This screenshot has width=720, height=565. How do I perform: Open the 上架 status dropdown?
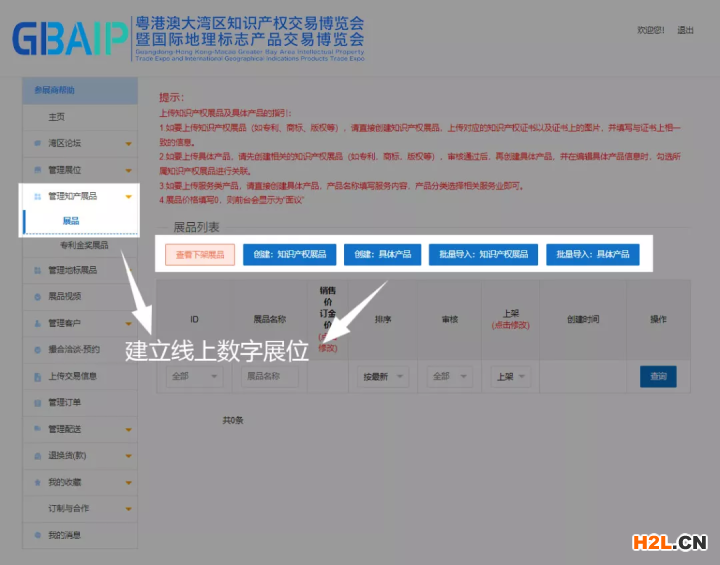pos(511,376)
